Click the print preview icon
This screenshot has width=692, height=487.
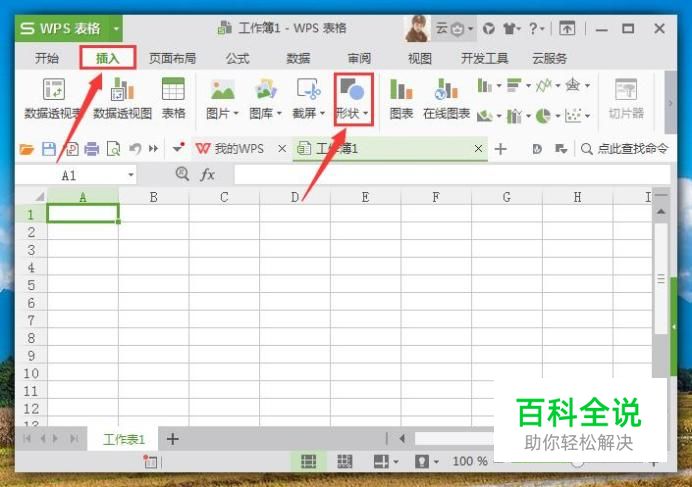pyautogui.click(x=113, y=149)
